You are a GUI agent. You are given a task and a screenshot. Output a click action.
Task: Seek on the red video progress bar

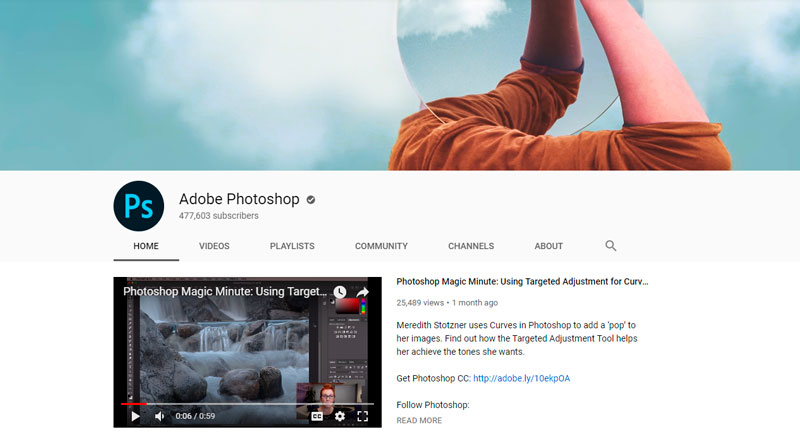[x=247, y=404]
